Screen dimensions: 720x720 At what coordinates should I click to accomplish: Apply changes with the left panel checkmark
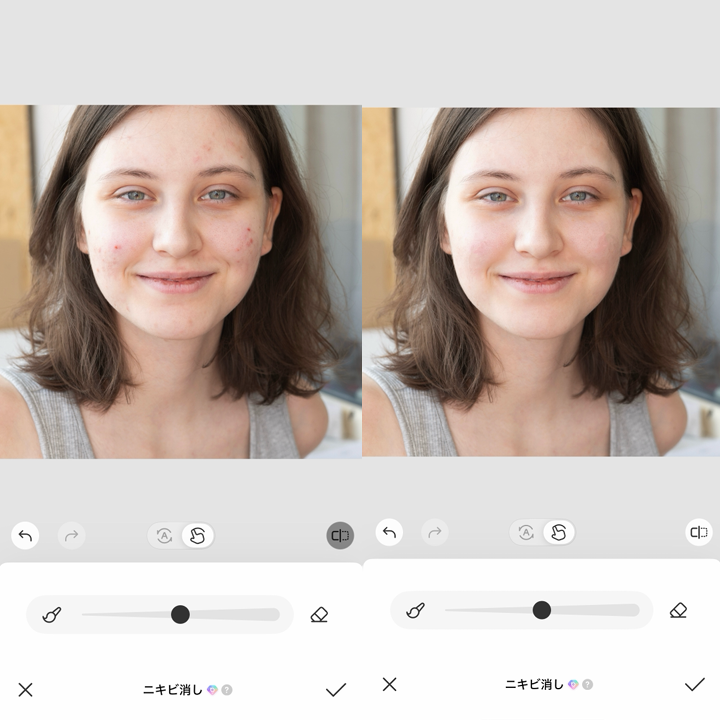click(336, 690)
